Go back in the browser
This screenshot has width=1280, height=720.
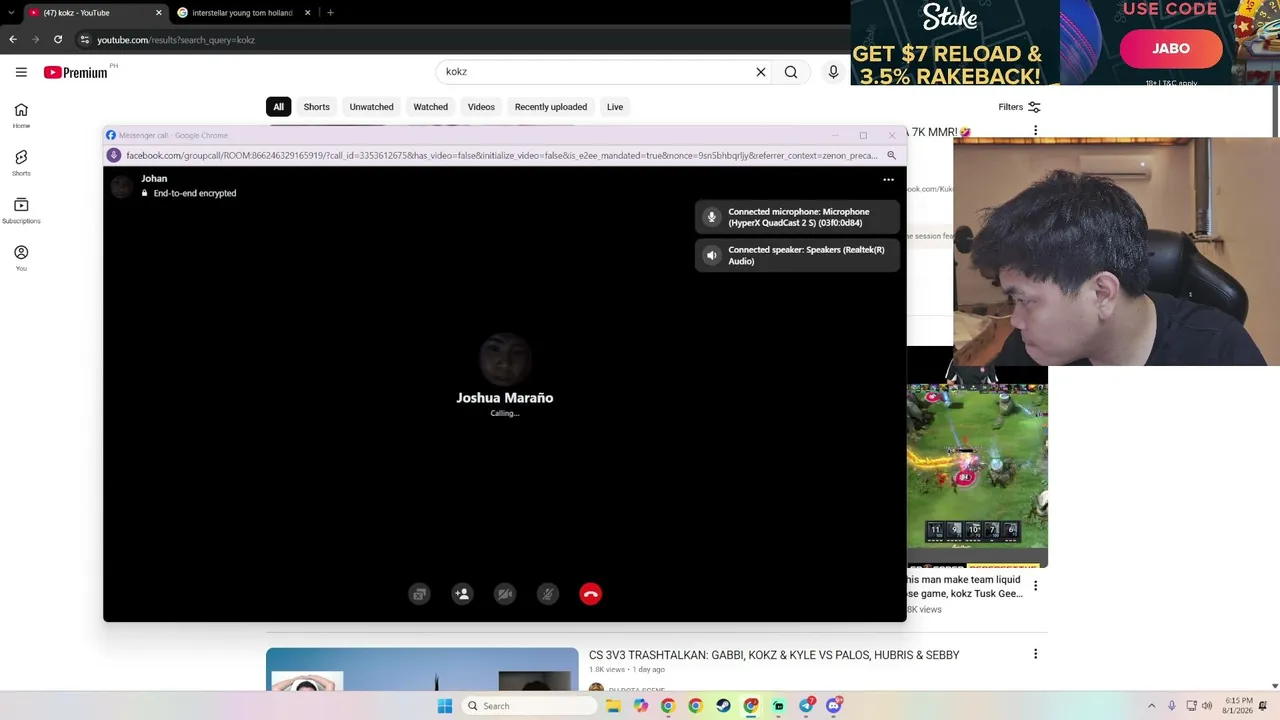tap(13, 40)
